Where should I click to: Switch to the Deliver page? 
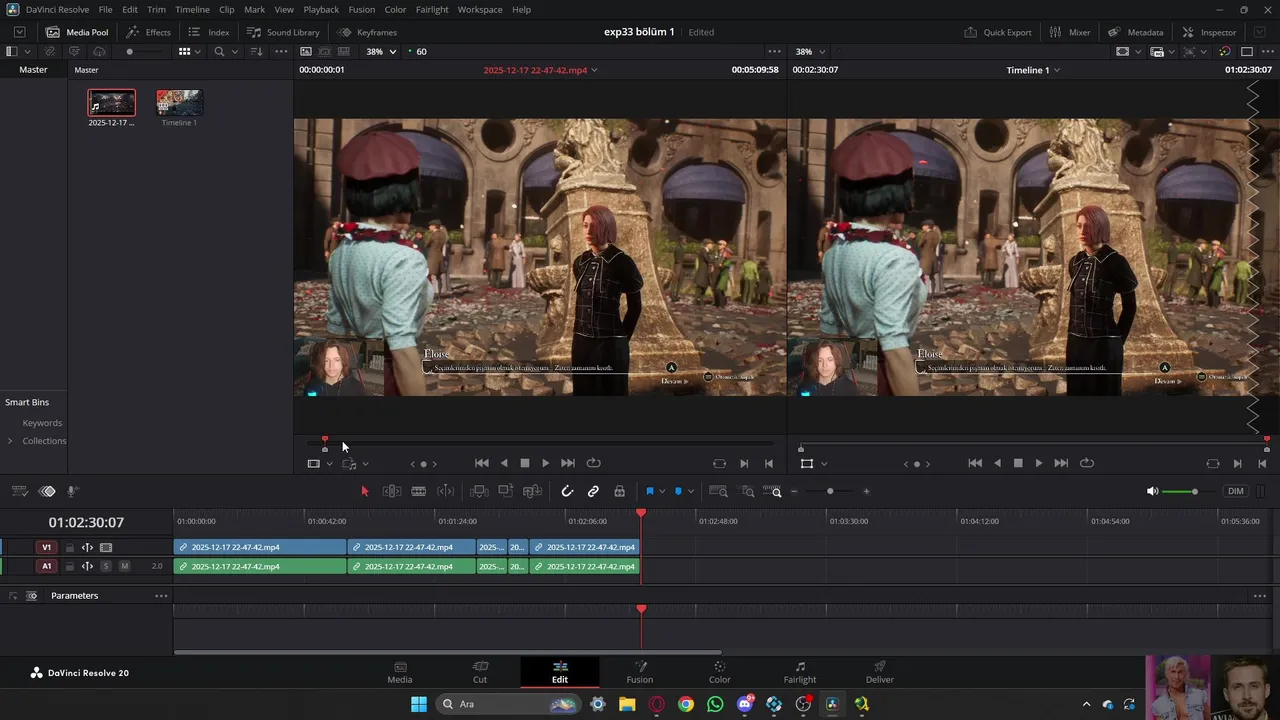880,672
